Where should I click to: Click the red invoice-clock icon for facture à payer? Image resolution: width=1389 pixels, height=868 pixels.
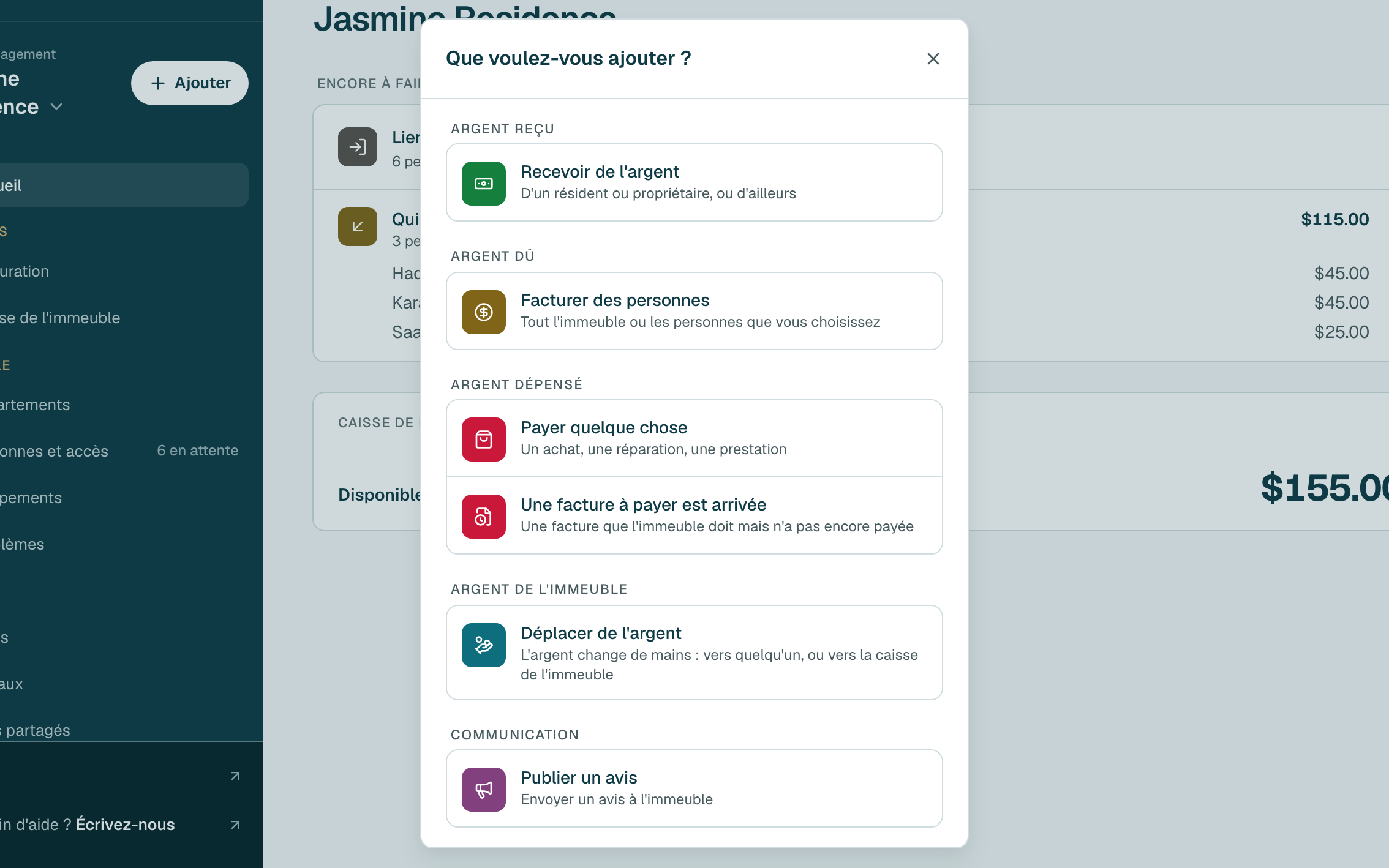[484, 517]
